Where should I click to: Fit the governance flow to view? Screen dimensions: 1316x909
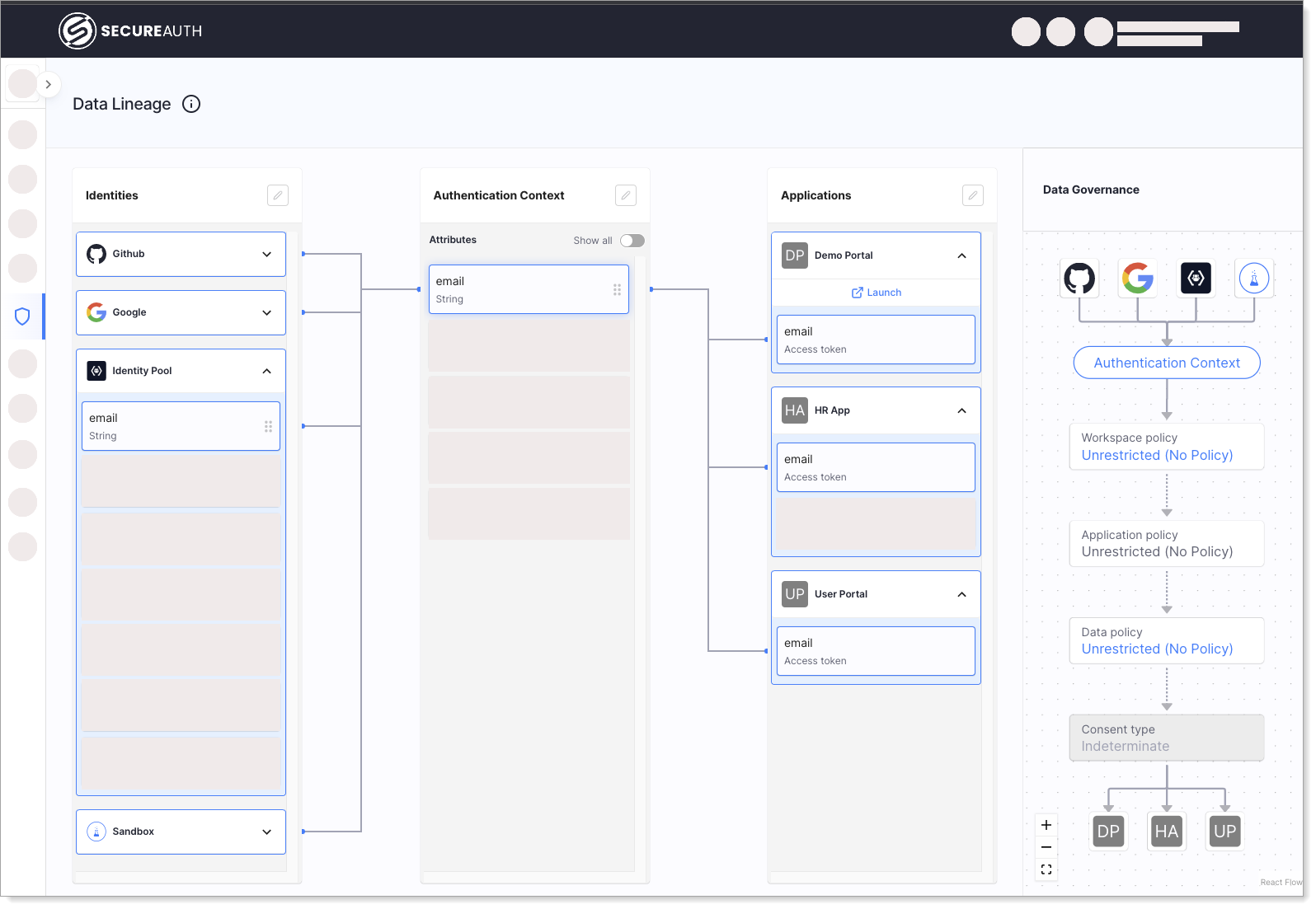coord(1046,869)
